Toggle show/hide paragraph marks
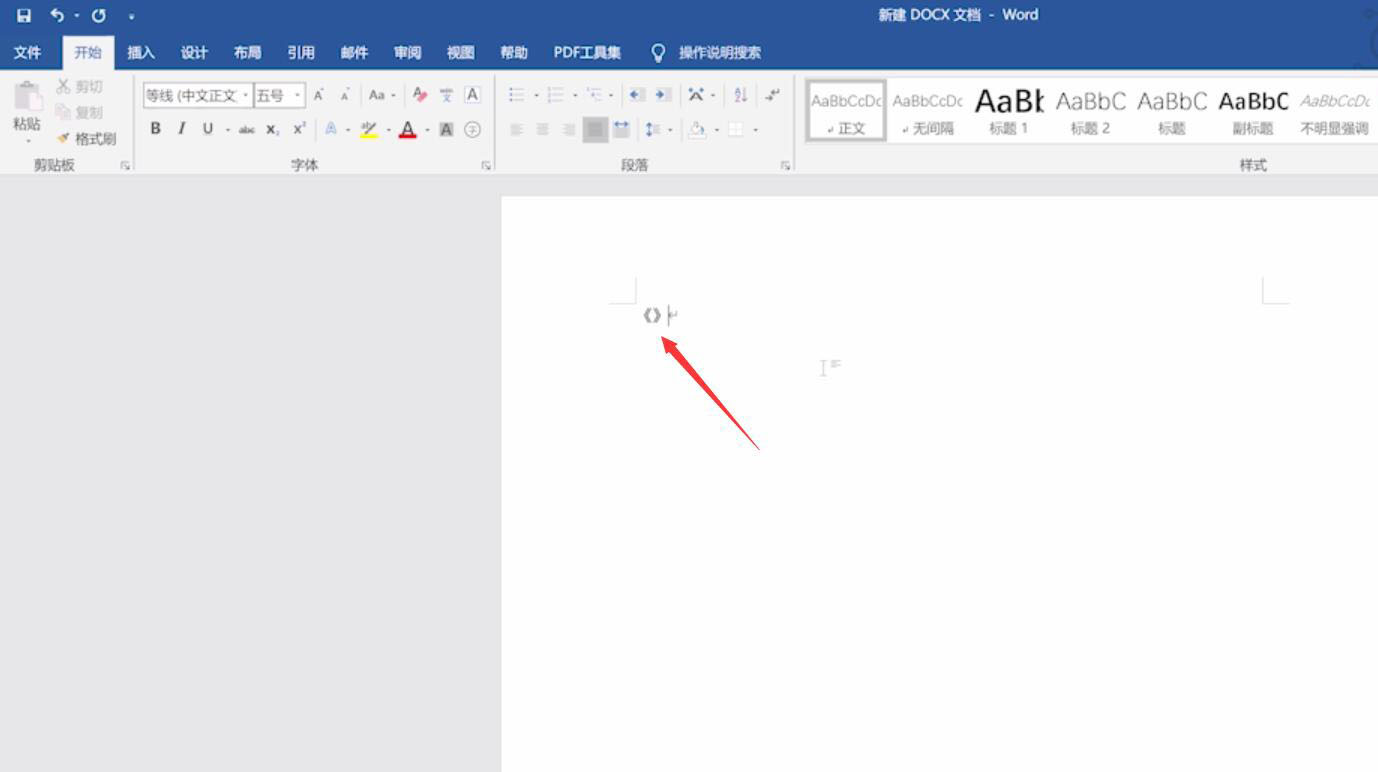 (x=772, y=96)
